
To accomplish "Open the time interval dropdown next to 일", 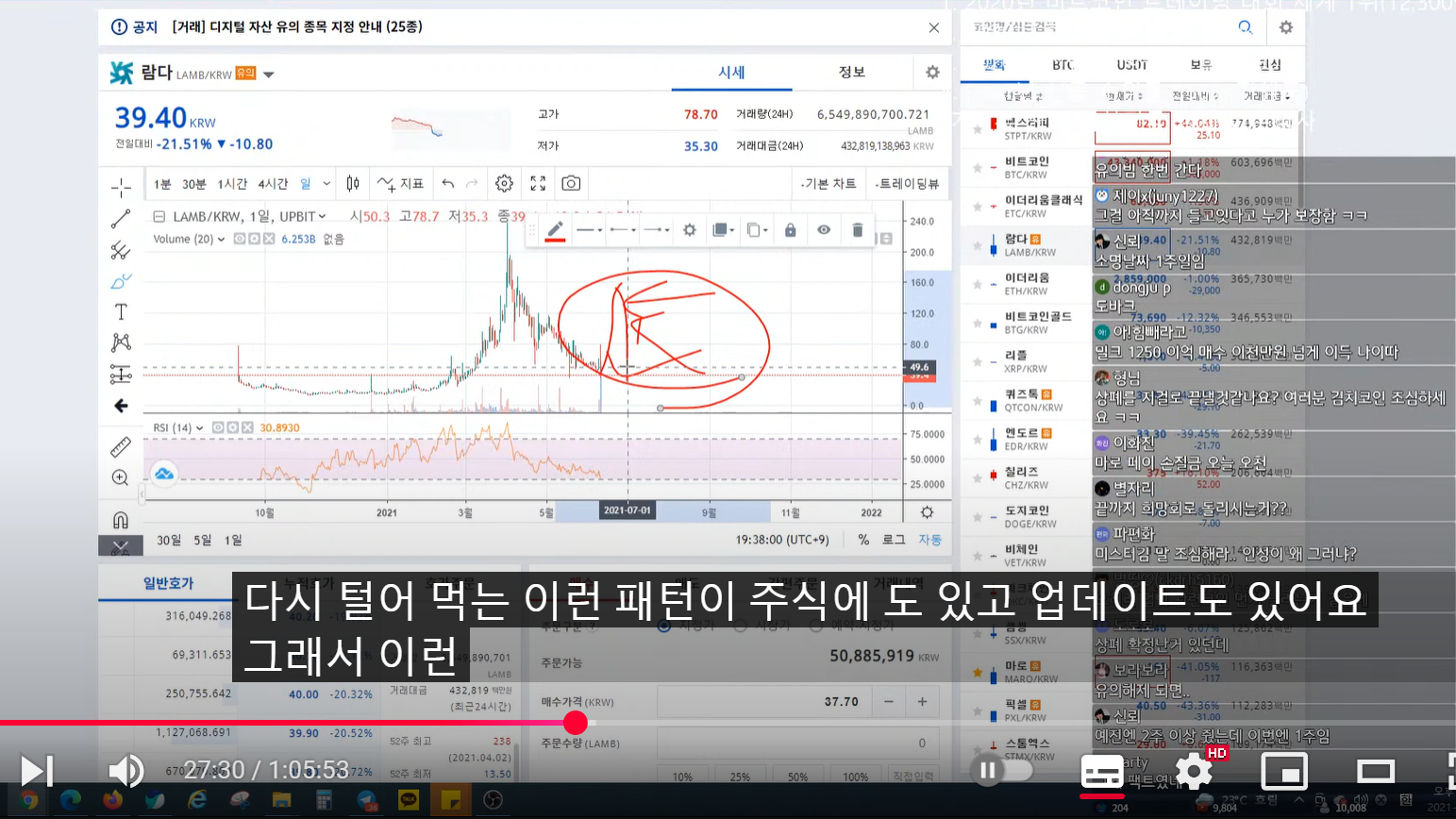I will tap(326, 183).
